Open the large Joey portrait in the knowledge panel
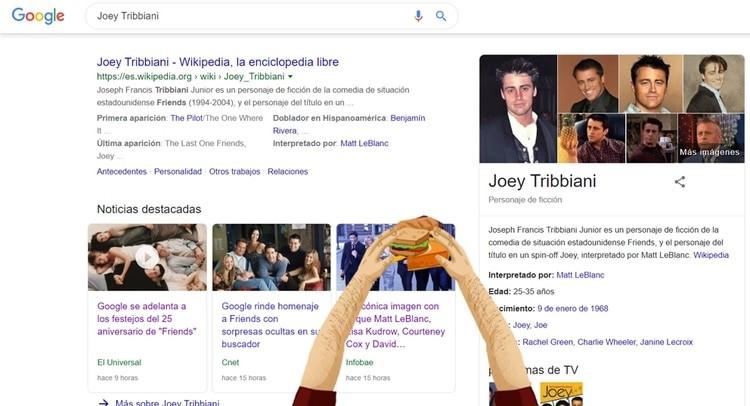 (x=518, y=109)
